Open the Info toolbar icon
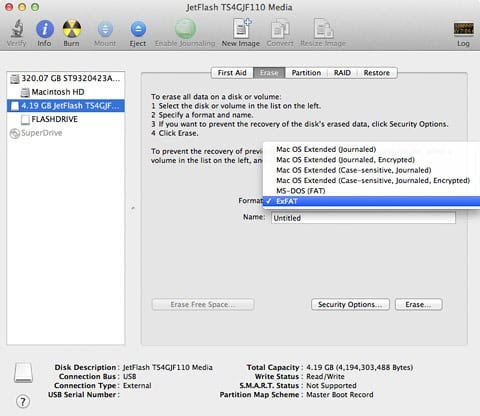The height and width of the screenshot is (416, 480). (44, 29)
